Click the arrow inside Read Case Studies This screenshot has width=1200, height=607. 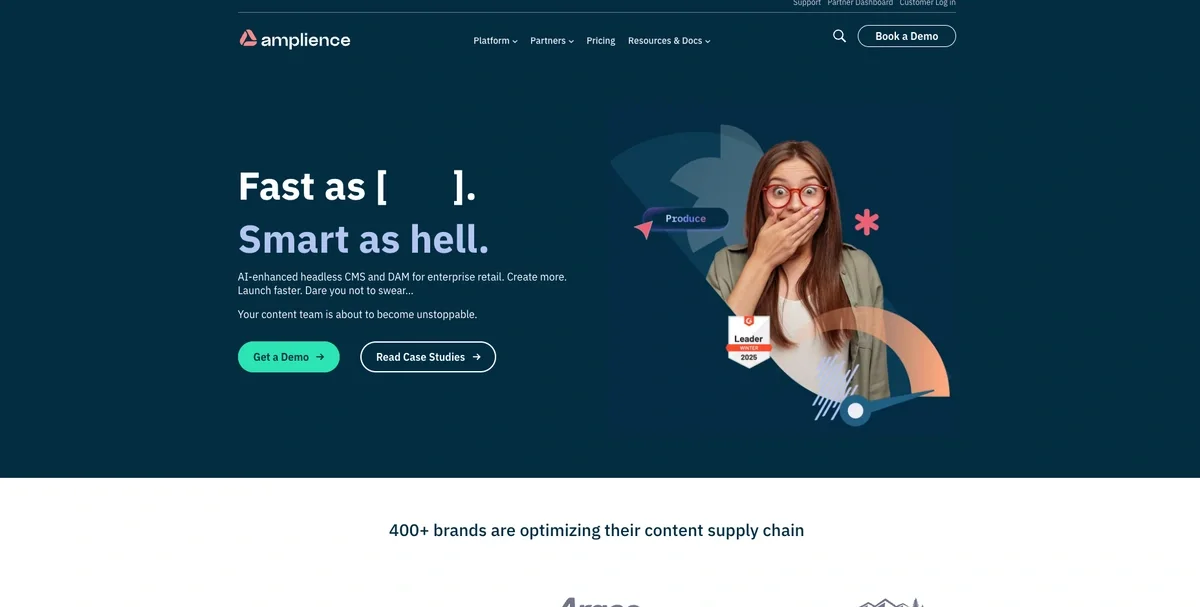coord(476,357)
